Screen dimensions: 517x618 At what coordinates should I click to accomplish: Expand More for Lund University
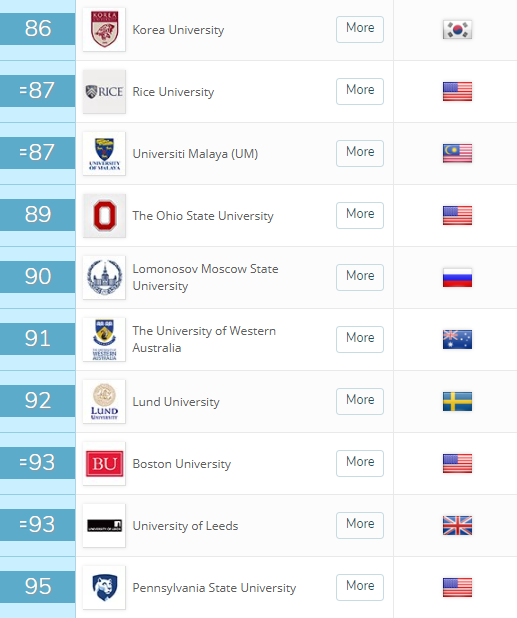[360, 401]
